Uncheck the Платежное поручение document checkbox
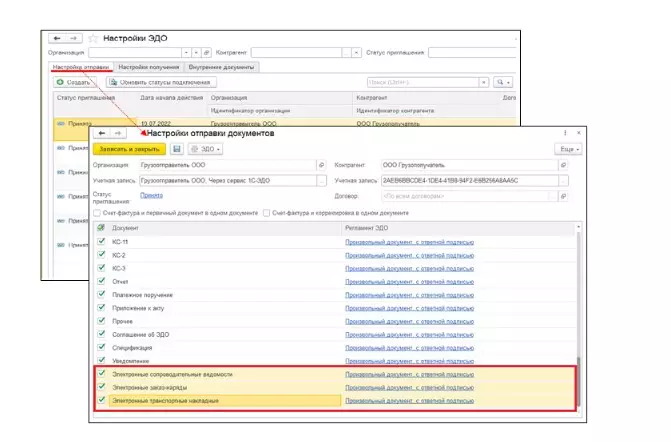This screenshot has width=671, height=441. tap(99, 295)
